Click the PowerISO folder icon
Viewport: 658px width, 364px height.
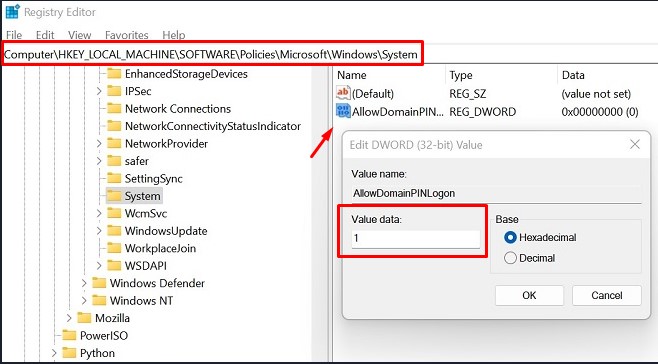(69, 335)
